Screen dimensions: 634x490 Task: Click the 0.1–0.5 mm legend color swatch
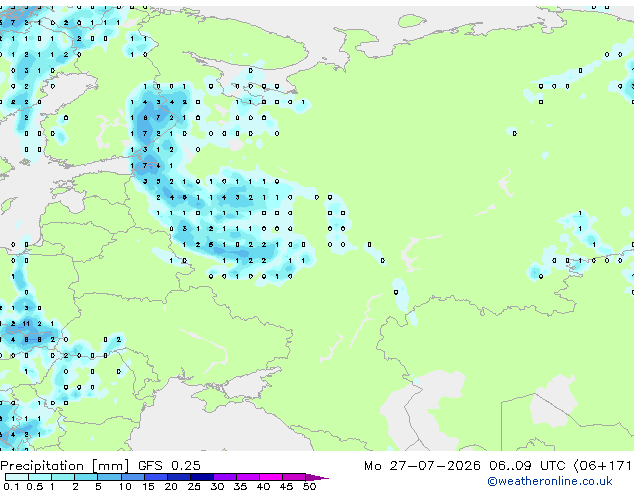click(x=17, y=477)
